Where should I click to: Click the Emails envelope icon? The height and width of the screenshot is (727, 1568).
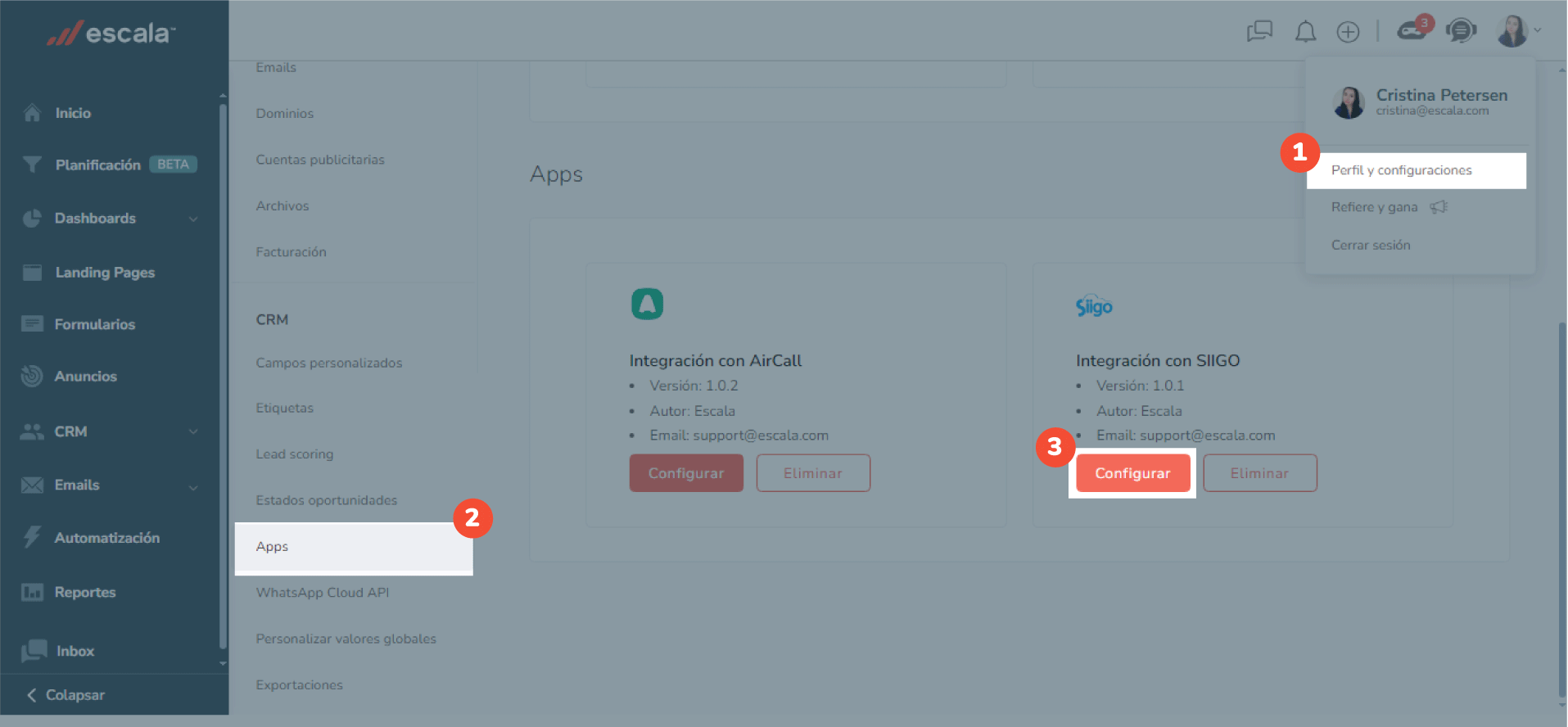[x=32, y=485]
